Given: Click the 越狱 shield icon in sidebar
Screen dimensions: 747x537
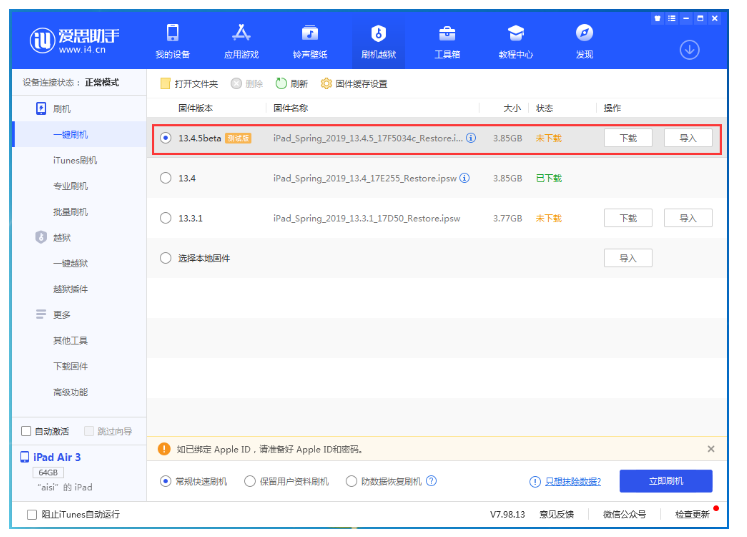Looking at the screenshot, I should click(x=41, y=237).
